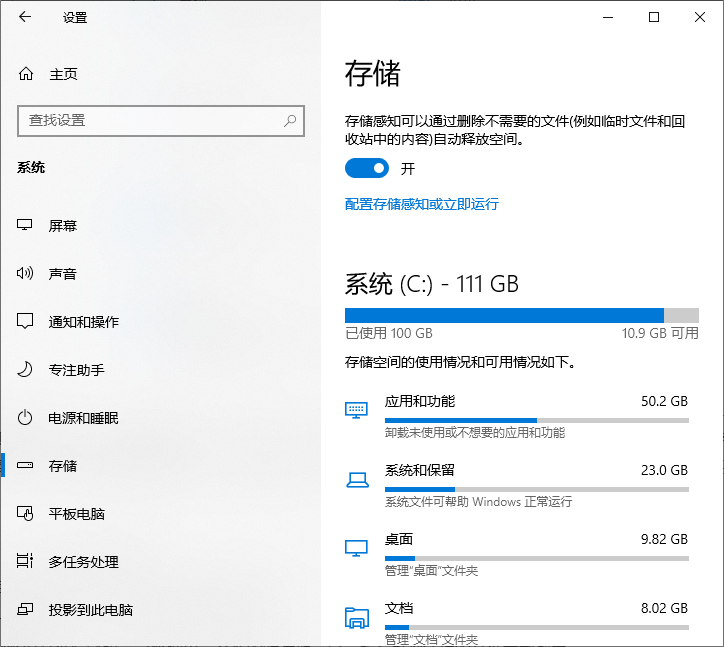Minimize the 设置 window
This screenshot has width=724, height=647.
point(608,17)
